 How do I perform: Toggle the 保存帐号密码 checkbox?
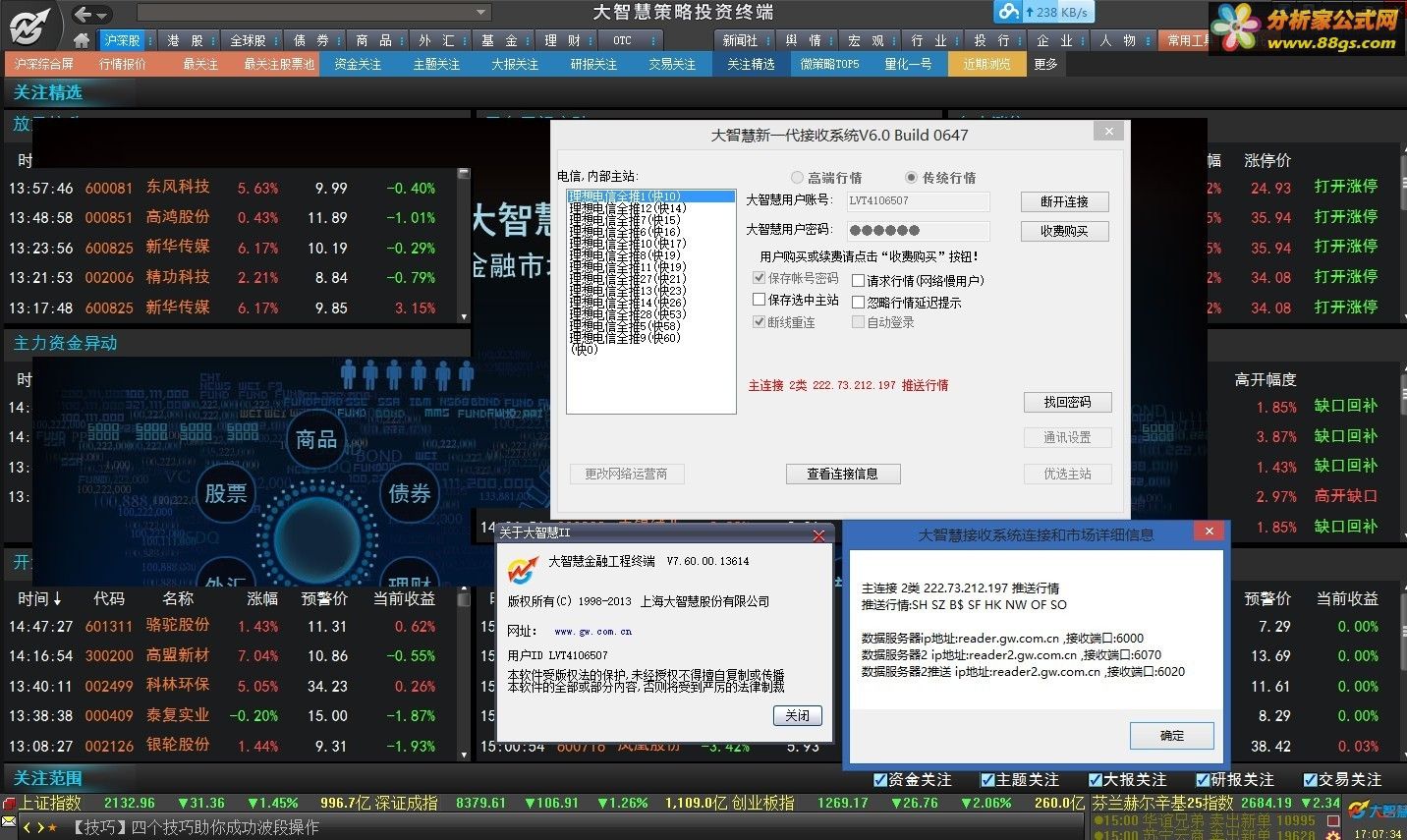pos(759,279)
